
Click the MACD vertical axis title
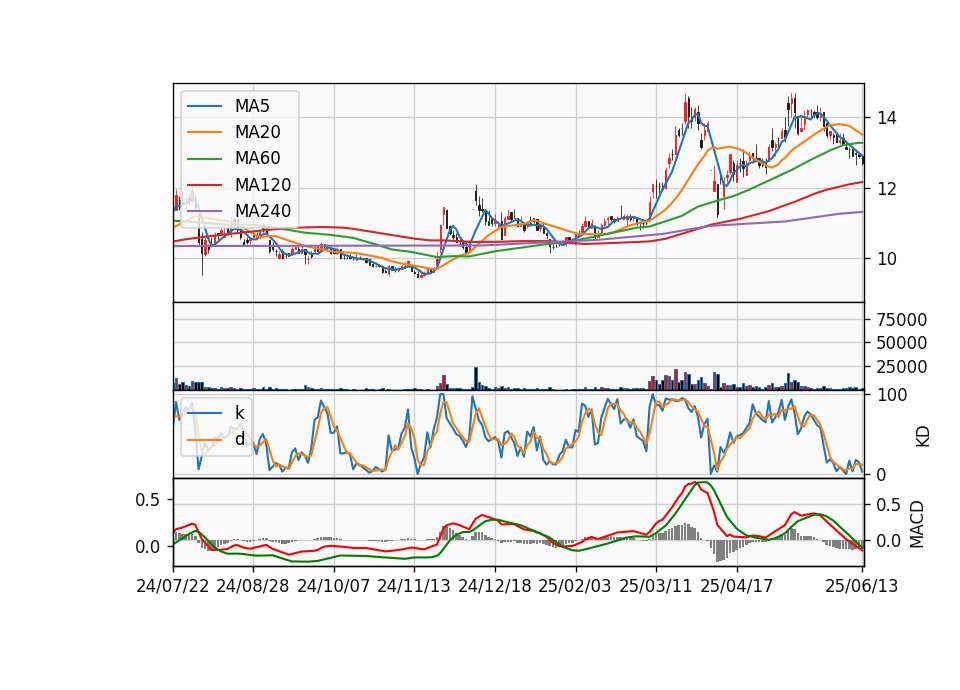tap(917, 524)
